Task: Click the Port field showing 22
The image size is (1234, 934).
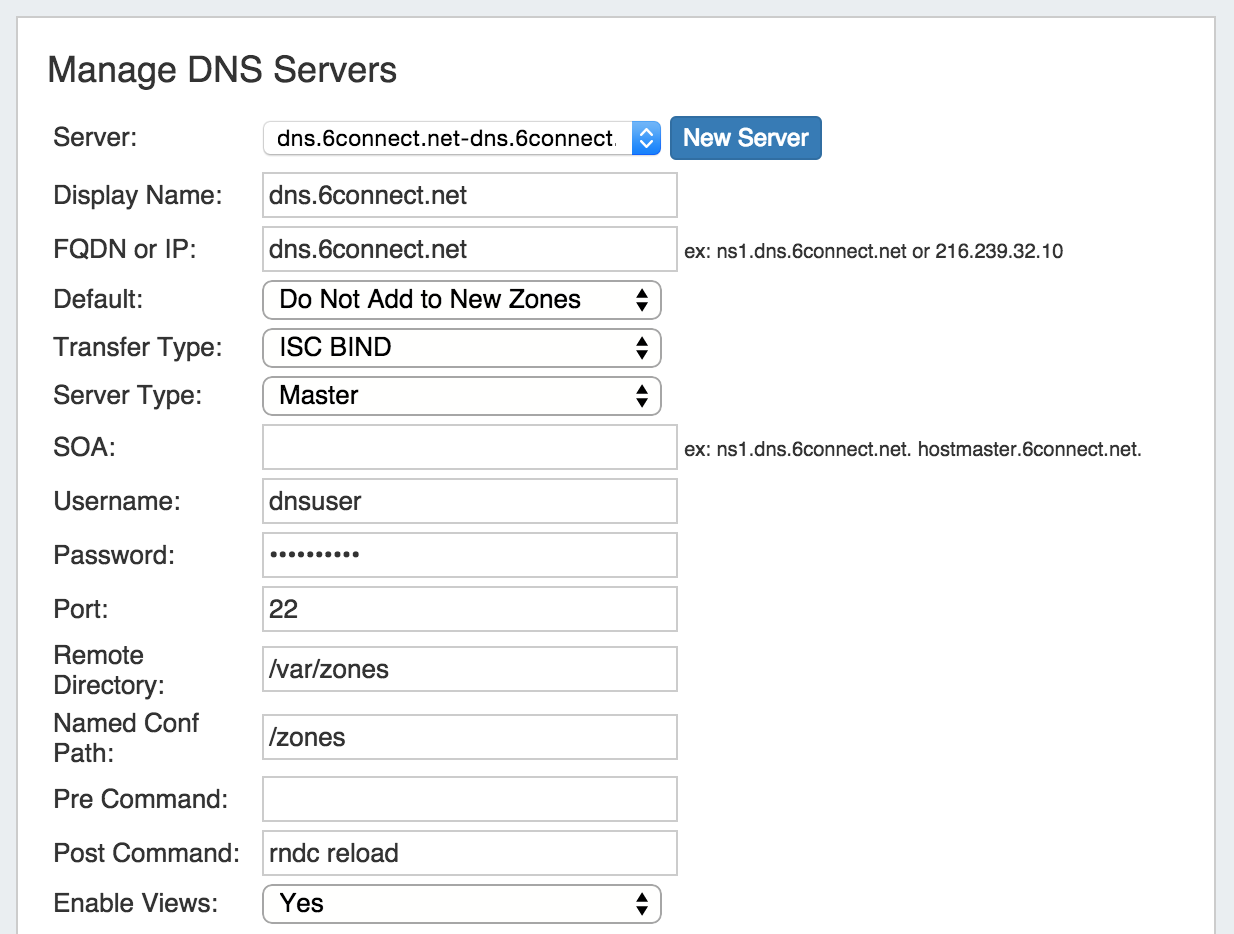Action: point(469,609)
